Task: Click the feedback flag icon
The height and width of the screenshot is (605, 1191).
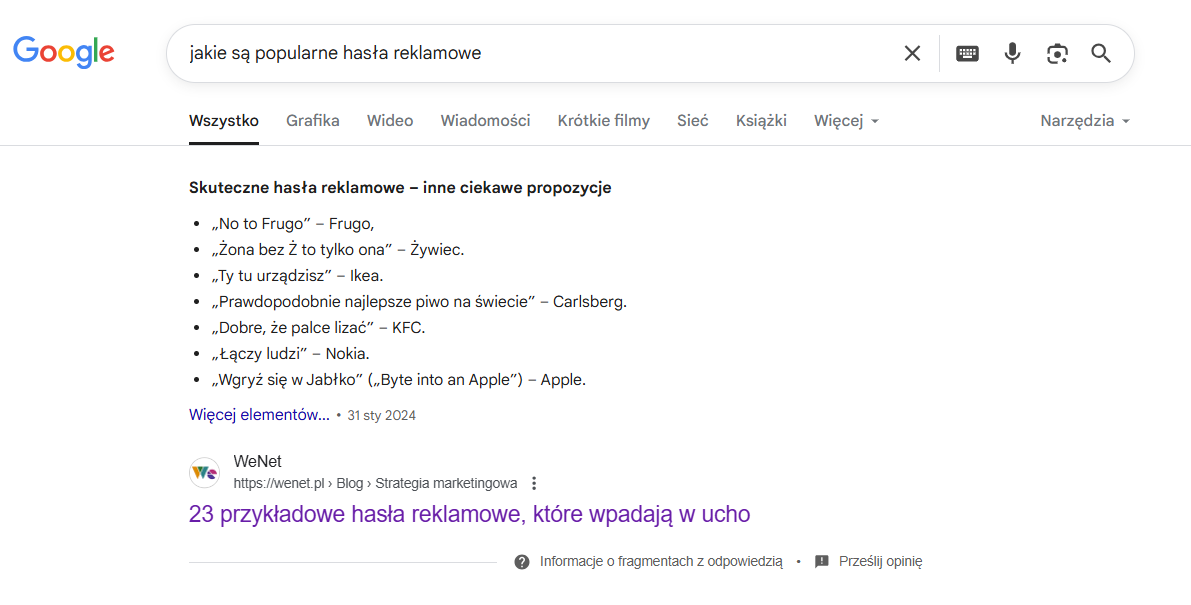Action: [822, 562]
